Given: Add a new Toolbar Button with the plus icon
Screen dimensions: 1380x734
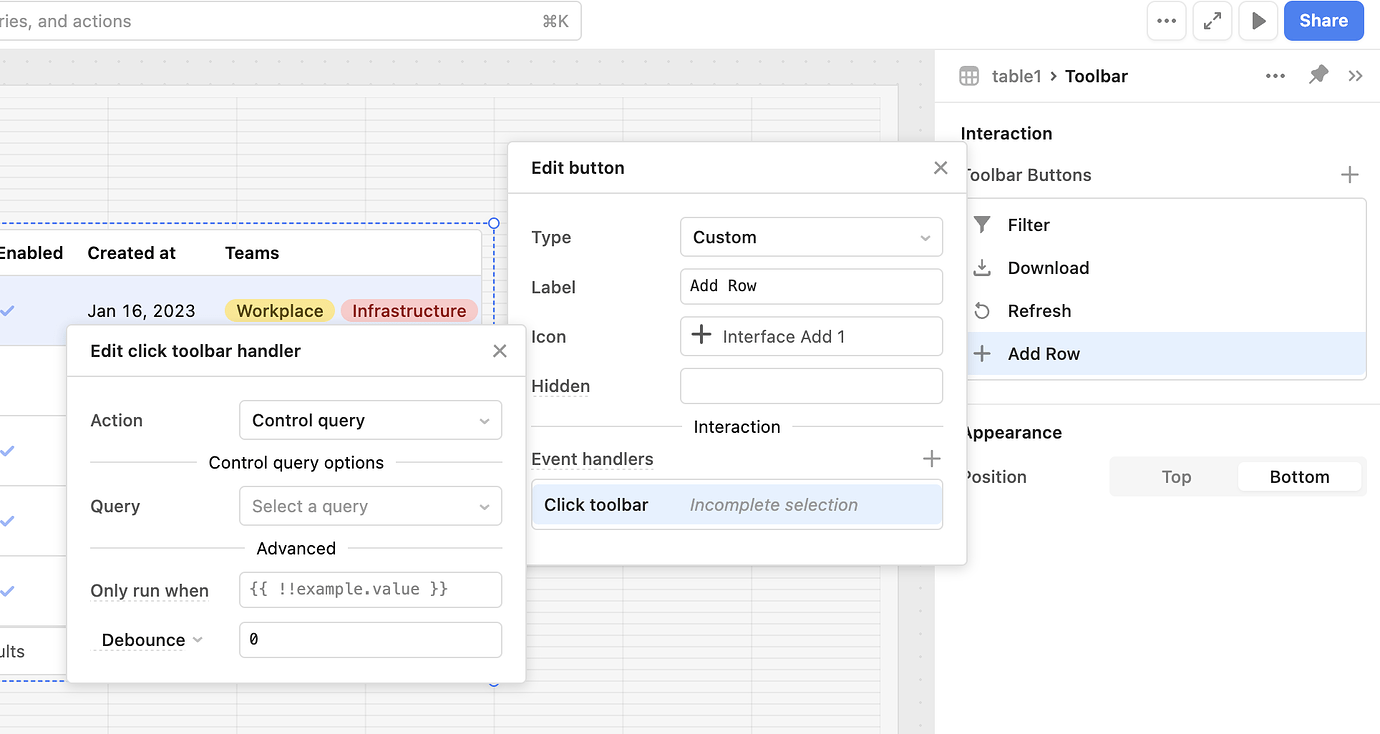Looking at the screenshot, I should [1350, 174].
